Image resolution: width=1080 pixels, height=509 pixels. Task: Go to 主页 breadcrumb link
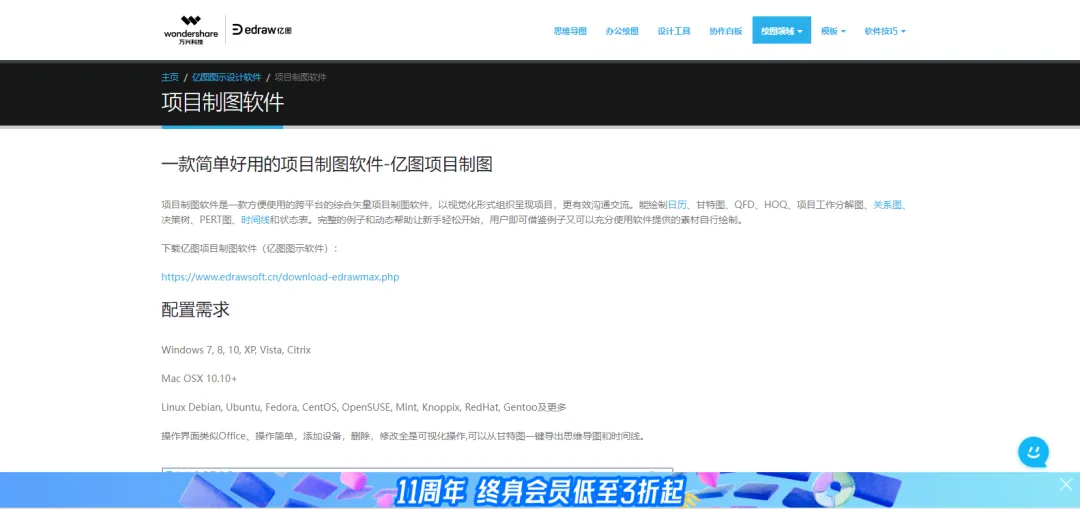[170, 77]
